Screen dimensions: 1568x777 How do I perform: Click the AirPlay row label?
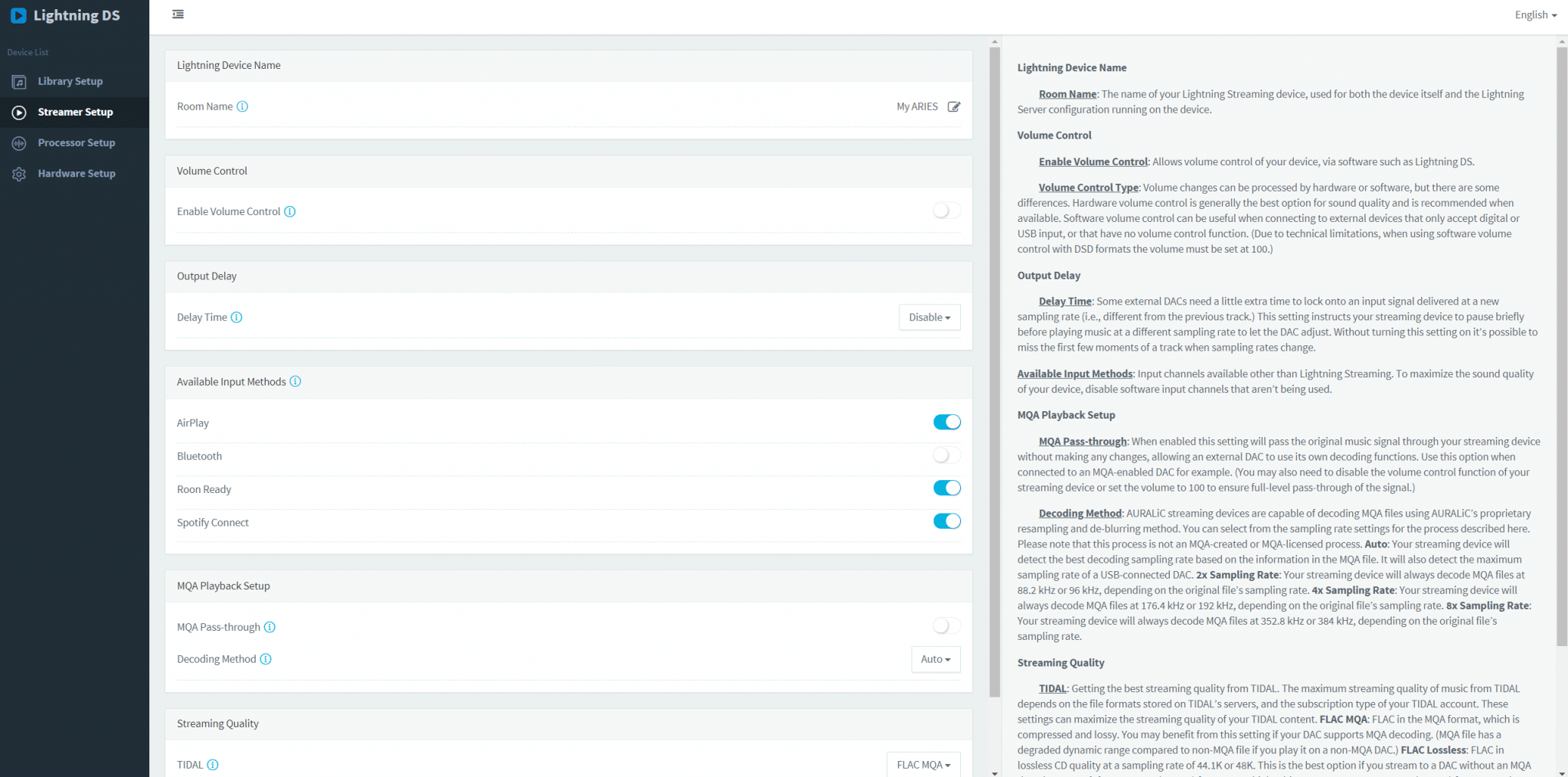pyautogui.click(x=193, y=423)
